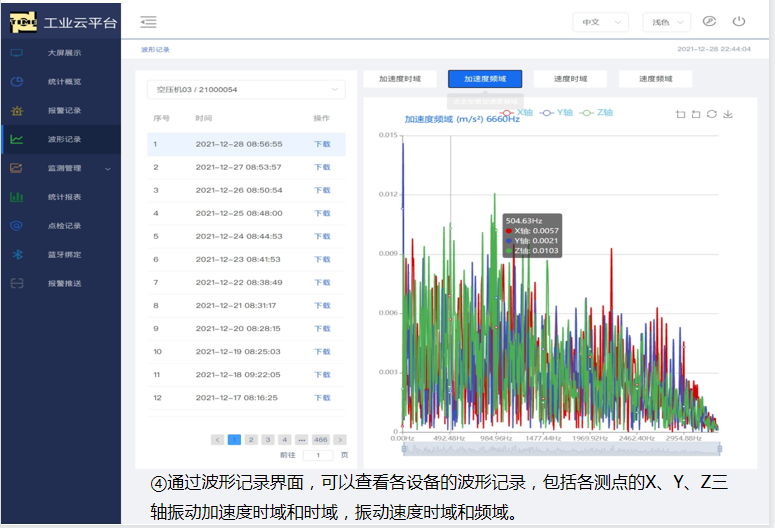Viewport: 775px width, 528px height.
Task: Click 下载 for the 2021-12-27 08:53:57 record
Action: 322,167
